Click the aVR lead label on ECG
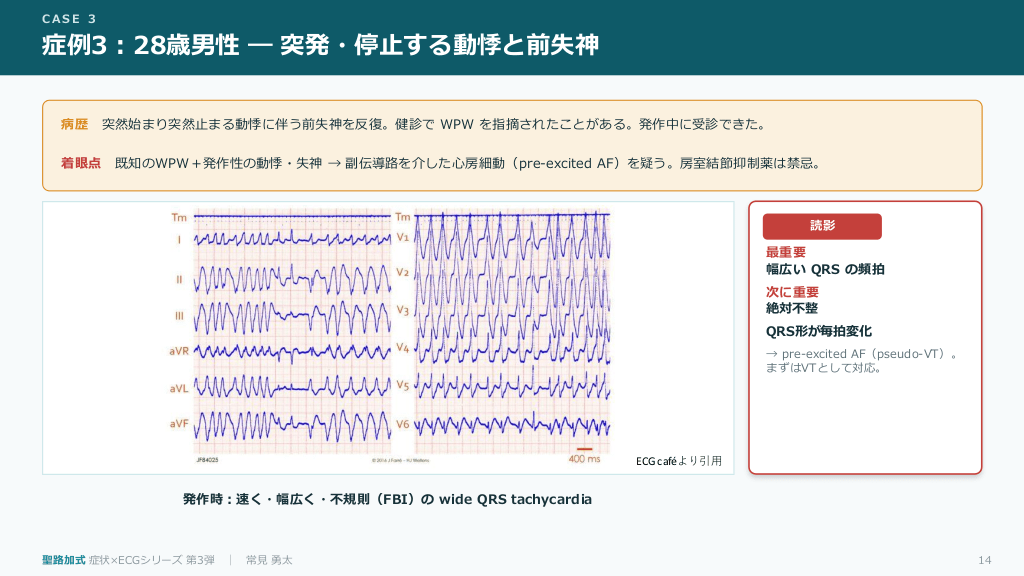 coord(179,351)
